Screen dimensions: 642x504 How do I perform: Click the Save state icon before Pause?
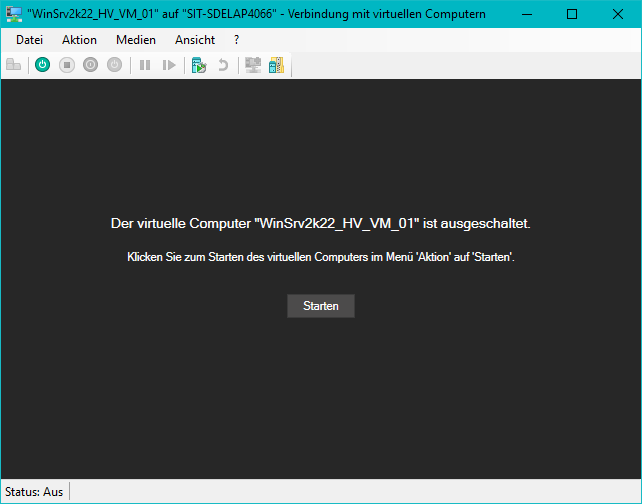[114, 65]
